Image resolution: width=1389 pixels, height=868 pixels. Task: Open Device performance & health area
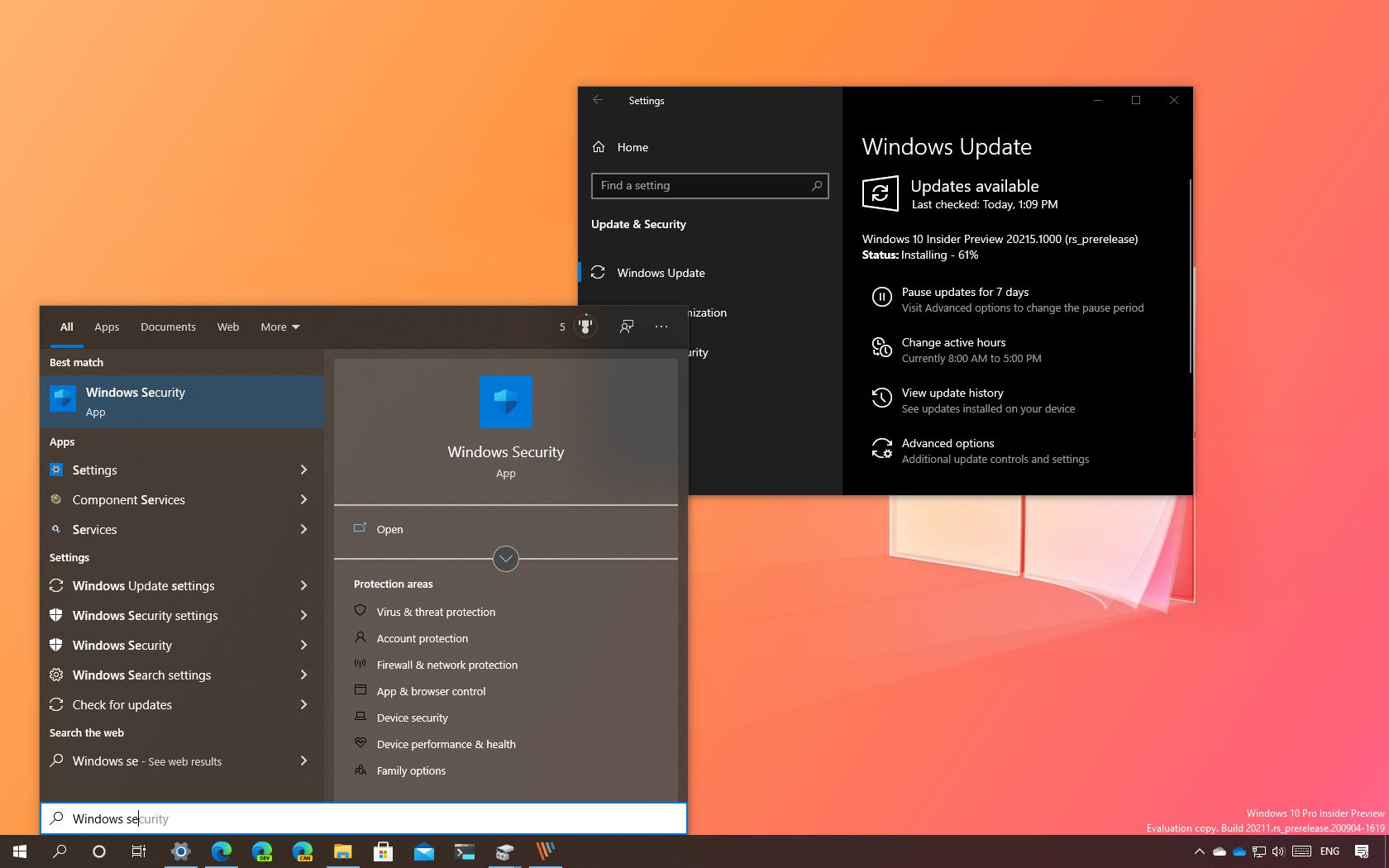click(446, 744)
